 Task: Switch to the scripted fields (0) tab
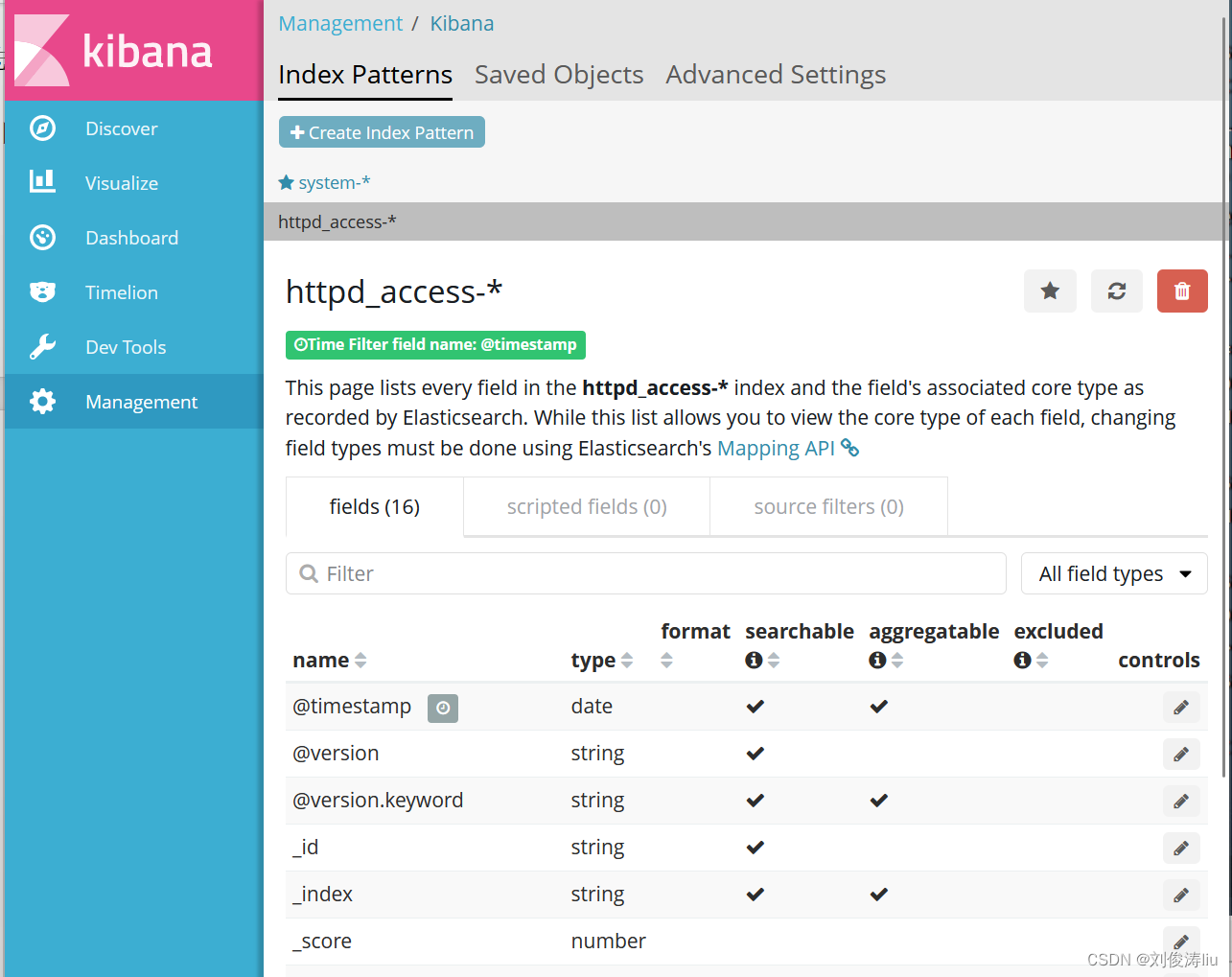coord(587,506)
